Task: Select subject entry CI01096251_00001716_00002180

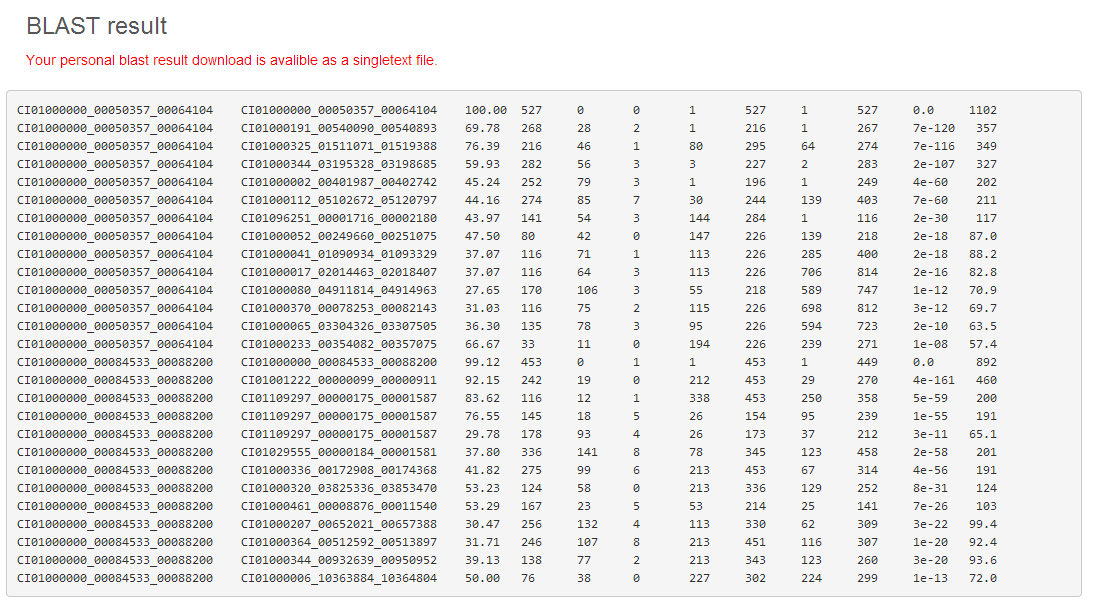Action: tap(339, 218)
